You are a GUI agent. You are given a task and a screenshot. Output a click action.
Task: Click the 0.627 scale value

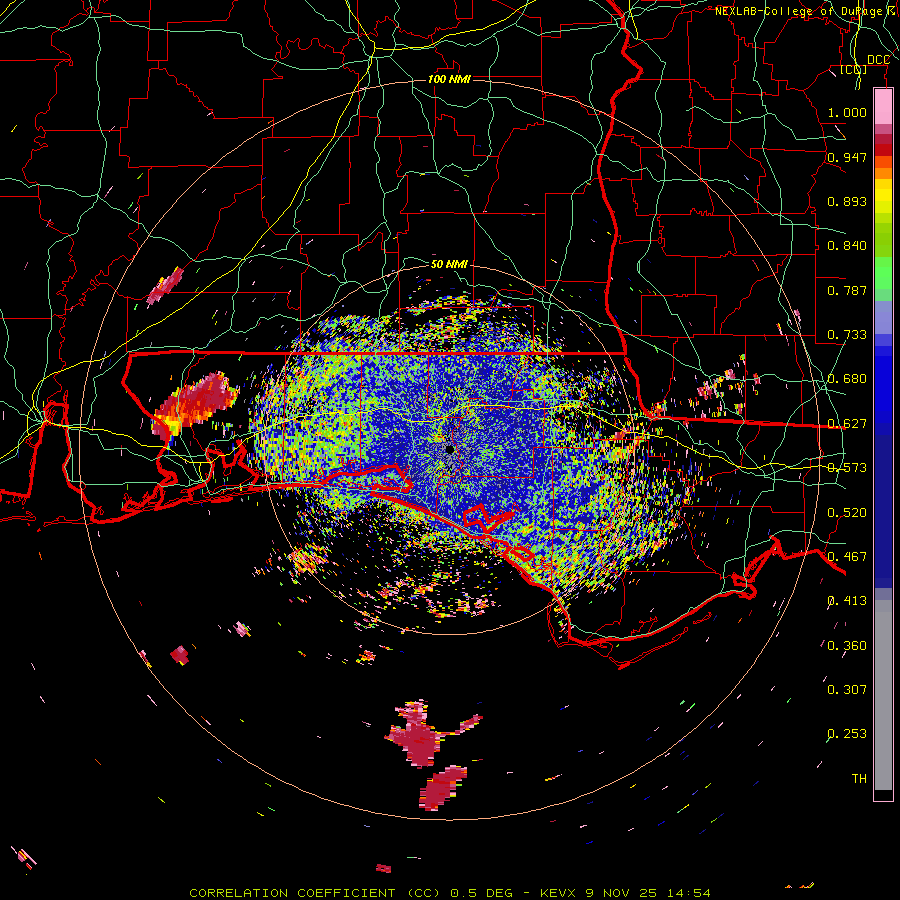847,424
